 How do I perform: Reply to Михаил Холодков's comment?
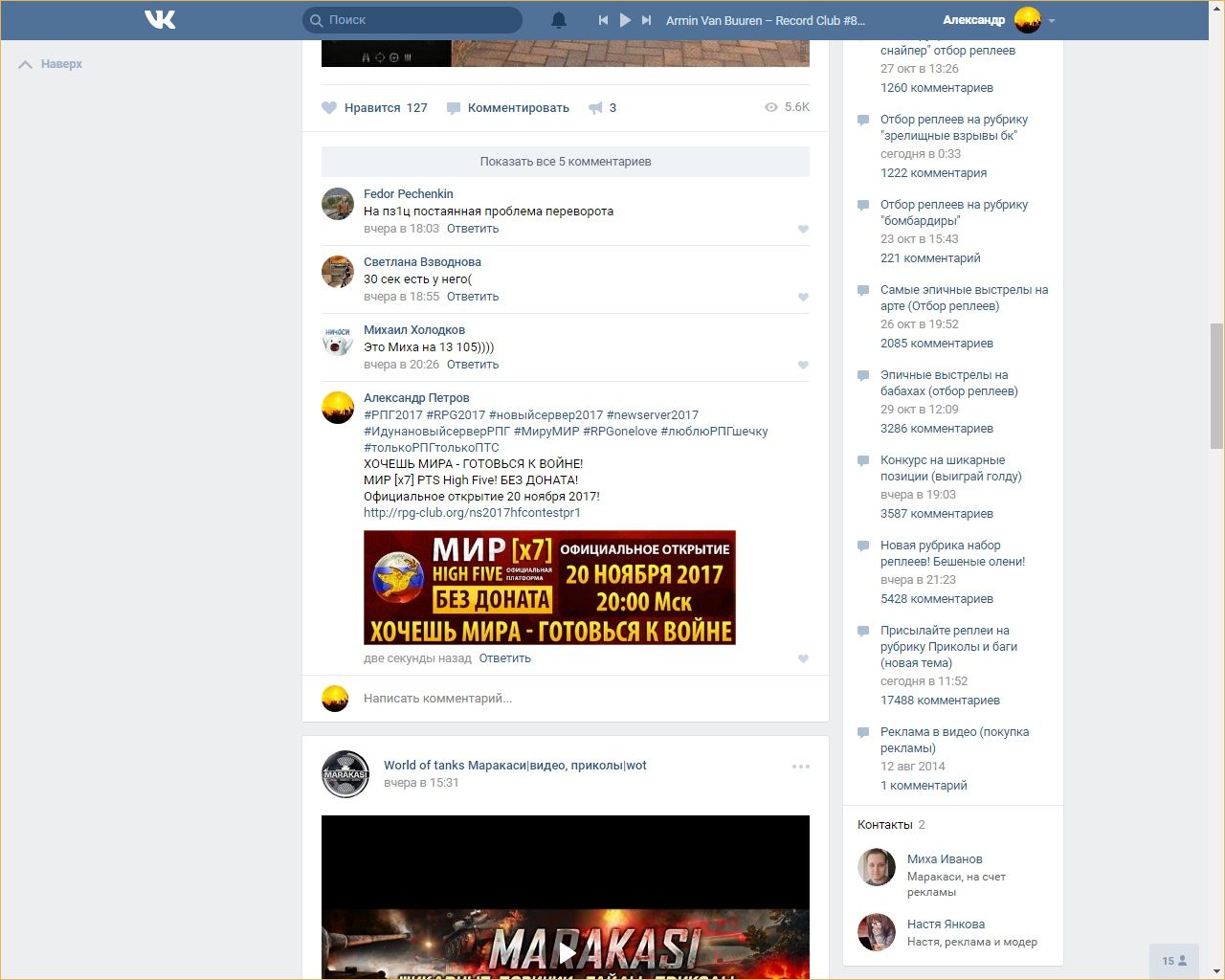tap(473, 365)
